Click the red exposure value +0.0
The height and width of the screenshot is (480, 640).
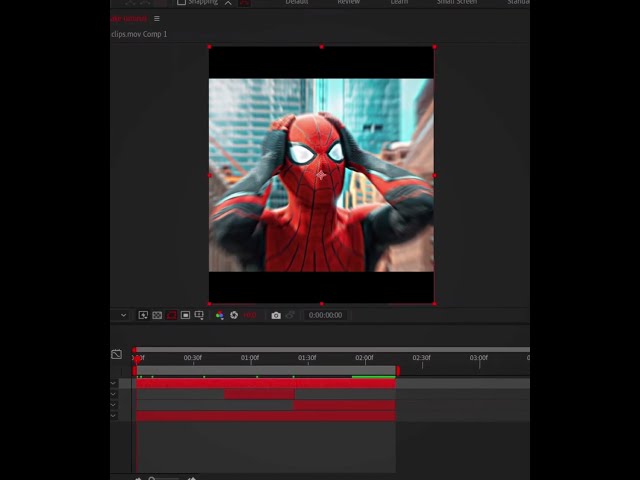coord(250,315)
